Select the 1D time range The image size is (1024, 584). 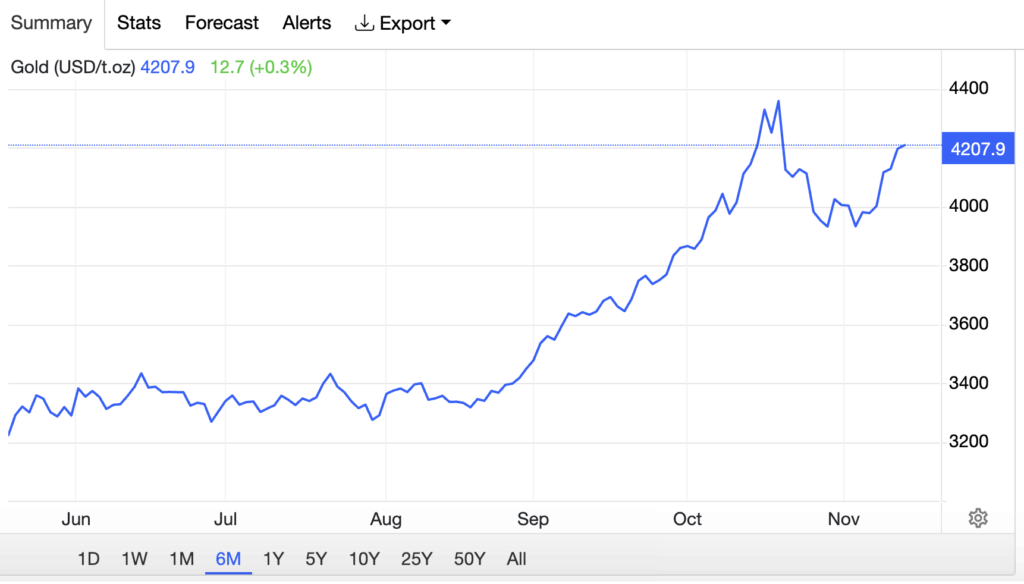[x=89, y=559]
